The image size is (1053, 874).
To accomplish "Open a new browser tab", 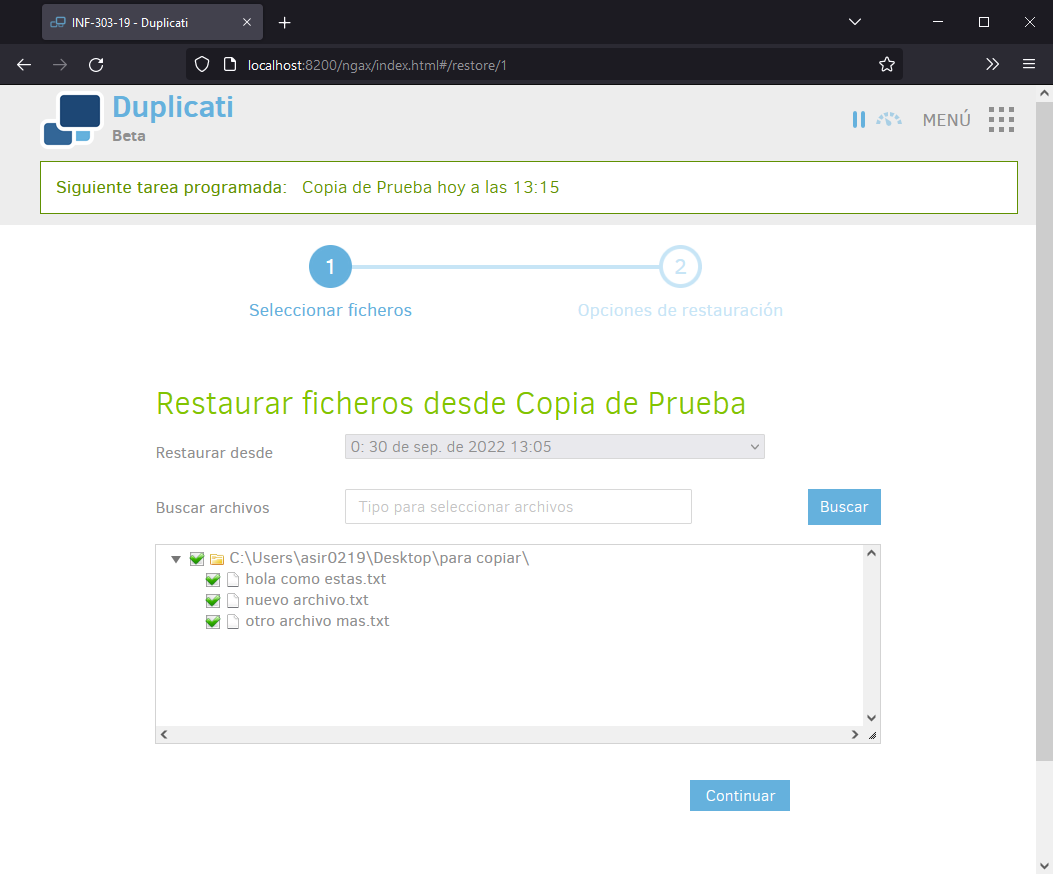I will click(x=285, y=22).
